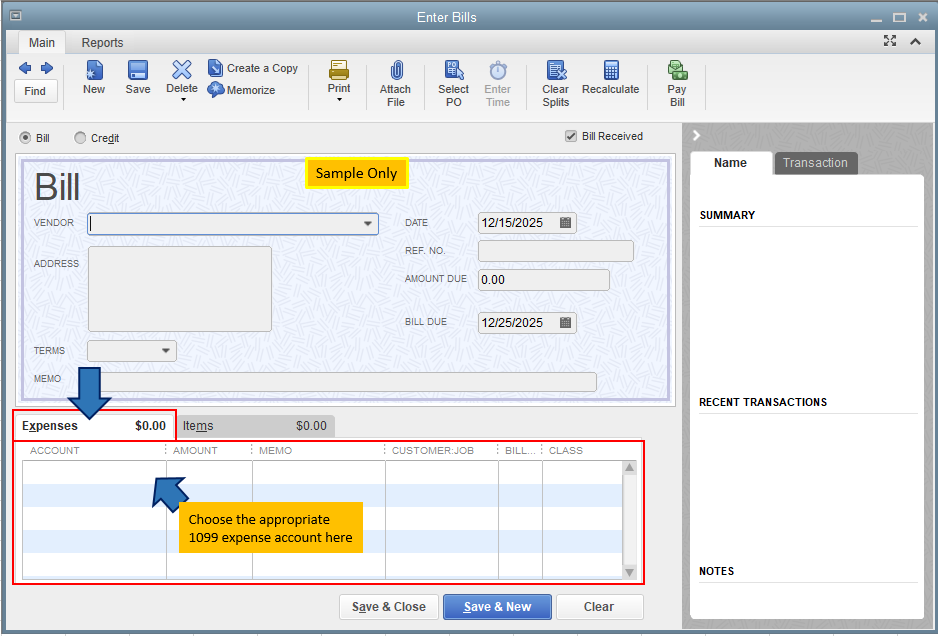
Task: Click the Print printer icon
Action: 339,69
